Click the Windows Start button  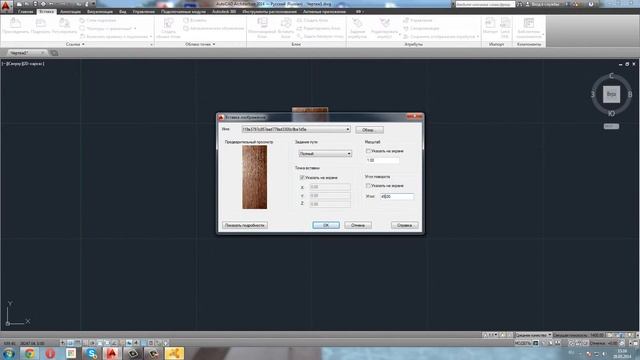pyautogui.click(x=8, y=353)
